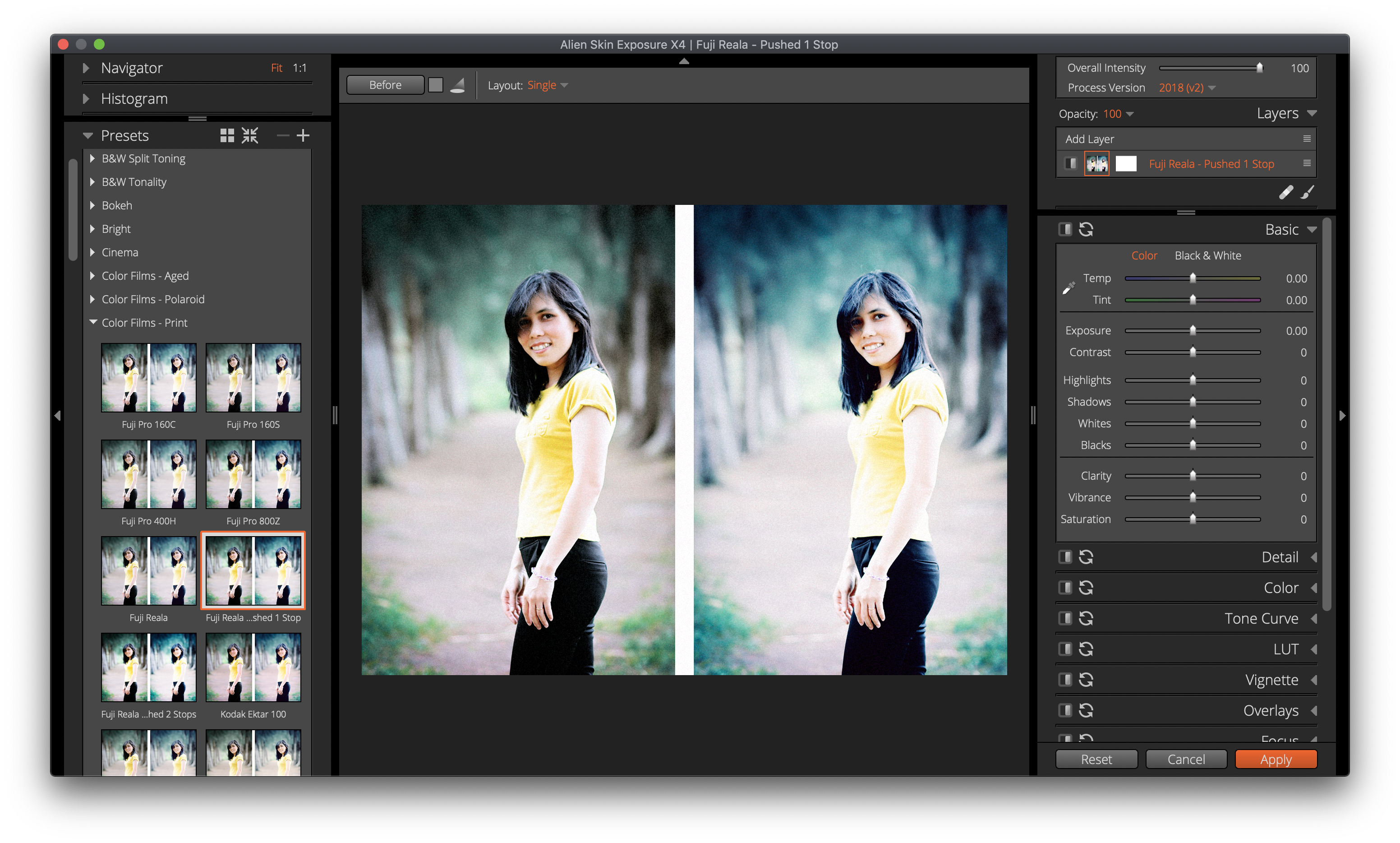
Task: Toggle split preview for the Fuji Reala layer
Action: tap(1071, 164)
